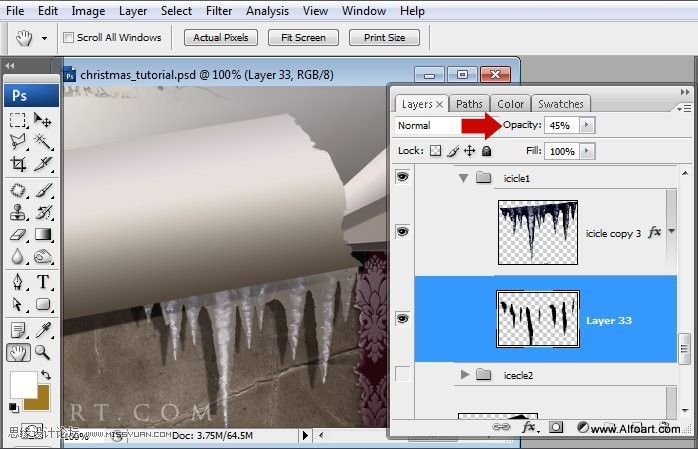
Task: Open the Layers panel options menu
Action: click(x=684, y=108)
